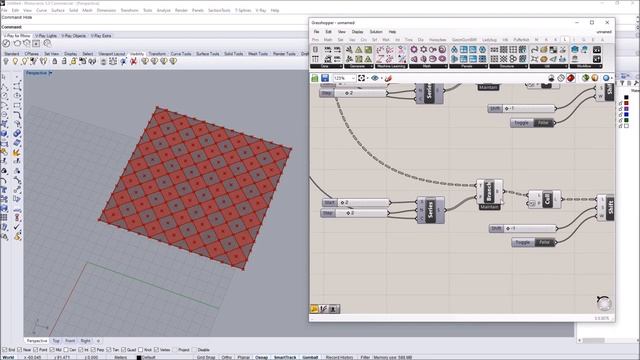Open the dropdown arrow next to the eye preview icon

coord(381,78)
